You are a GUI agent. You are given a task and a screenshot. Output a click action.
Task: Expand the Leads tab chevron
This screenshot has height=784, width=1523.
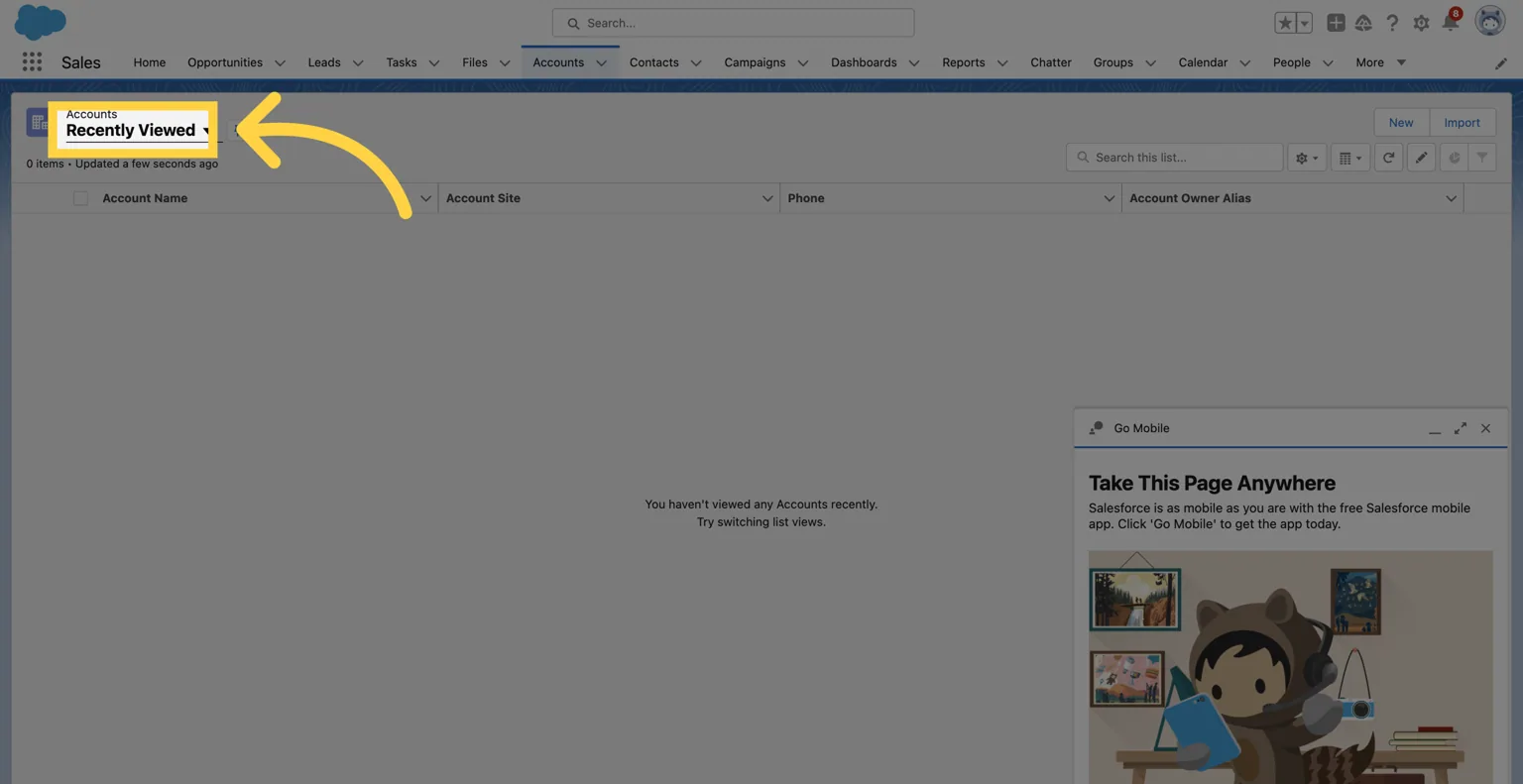point(358,62)
